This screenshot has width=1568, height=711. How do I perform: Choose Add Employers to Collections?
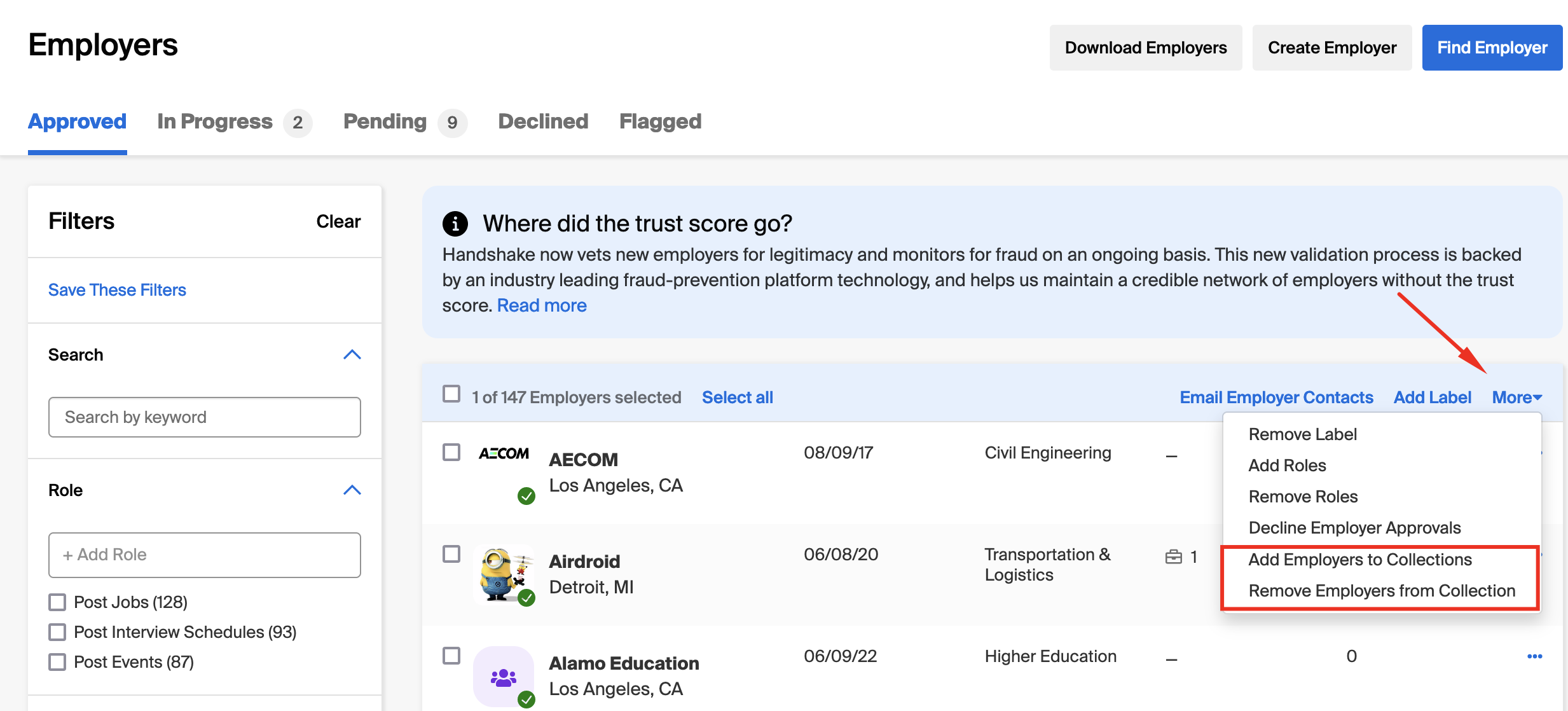tap(1360, 560)
